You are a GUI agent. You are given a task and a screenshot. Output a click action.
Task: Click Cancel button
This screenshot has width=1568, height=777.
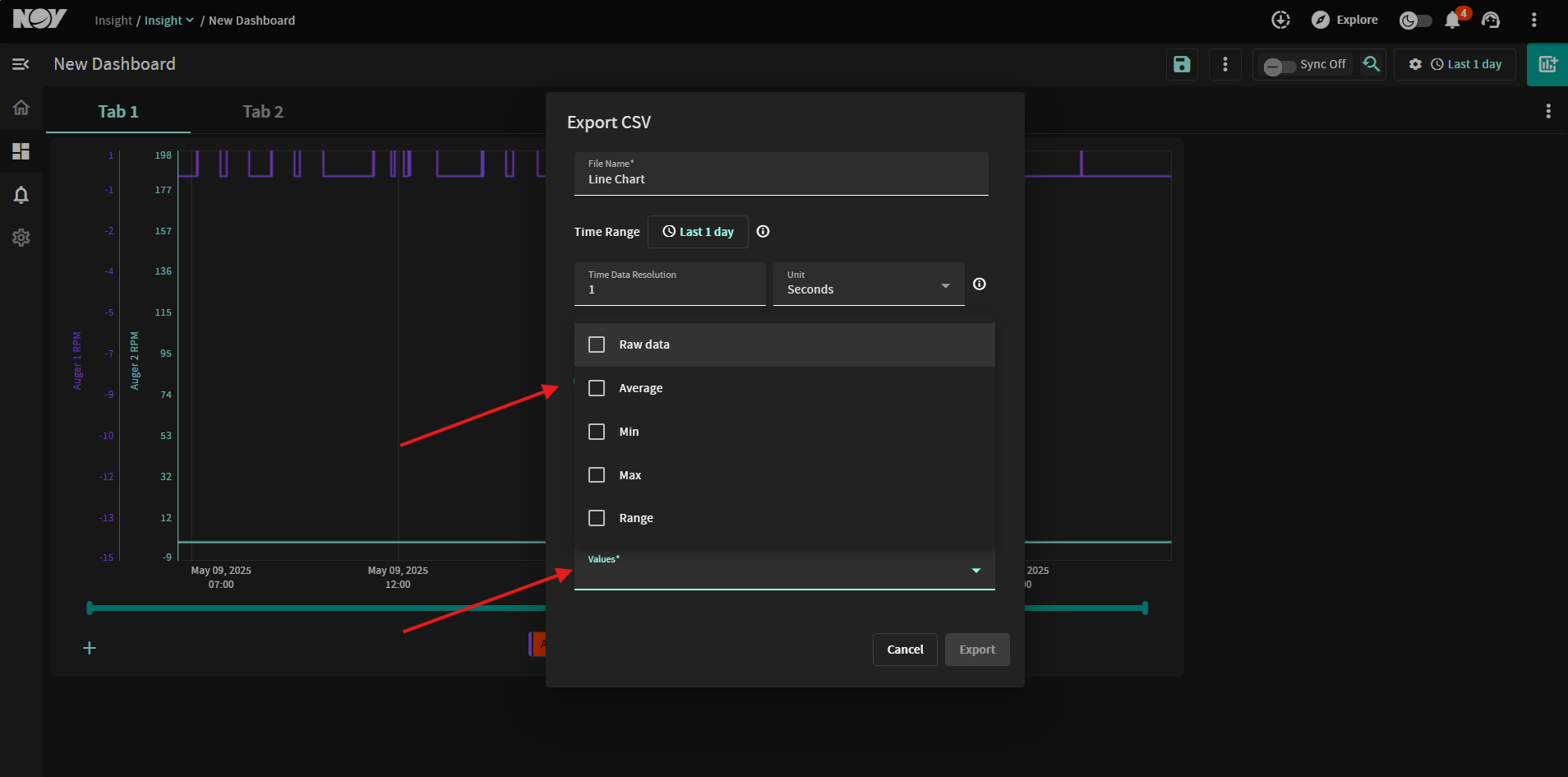coord(905,650)
